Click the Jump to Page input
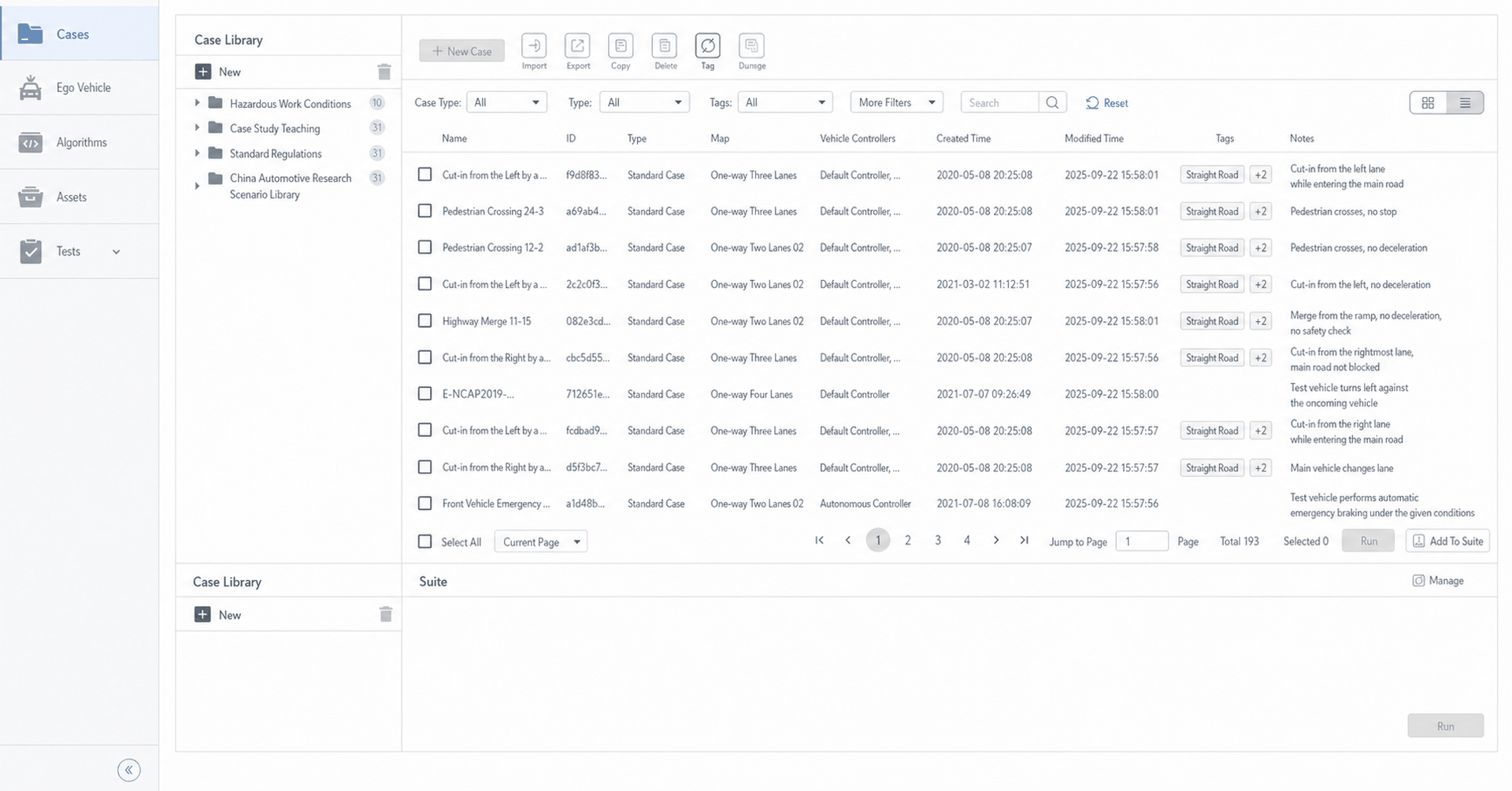Viewport: 1512px width, 791px height. [x=1142, y=541]
